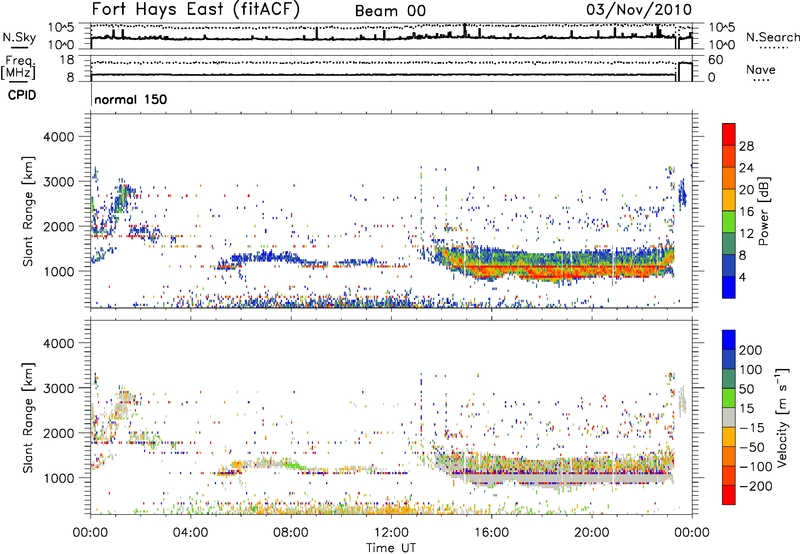Screen dimensions: 800x554
Task: Click the '200' tick on velocity scale
Action: 751,350
